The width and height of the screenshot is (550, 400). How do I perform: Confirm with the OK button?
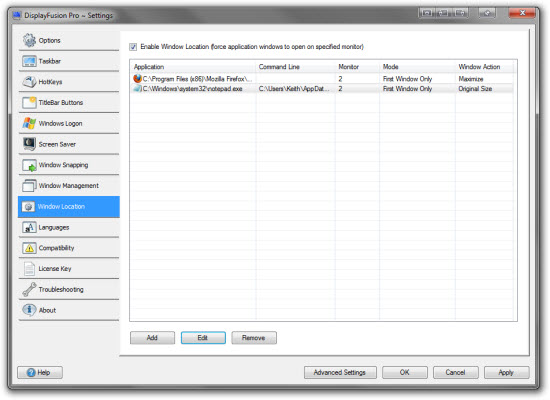coord(405,372)
